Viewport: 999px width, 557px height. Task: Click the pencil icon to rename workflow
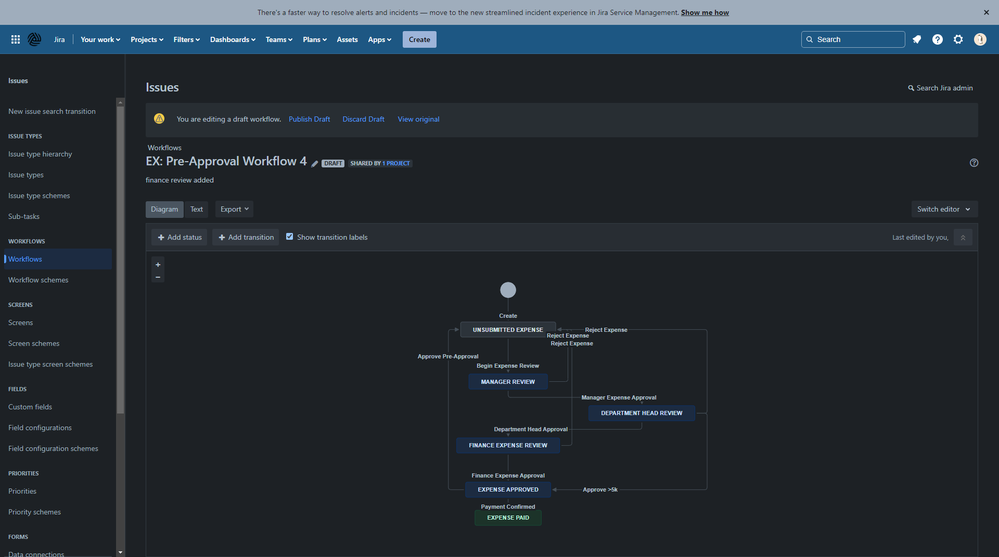(x=315, y=164)
